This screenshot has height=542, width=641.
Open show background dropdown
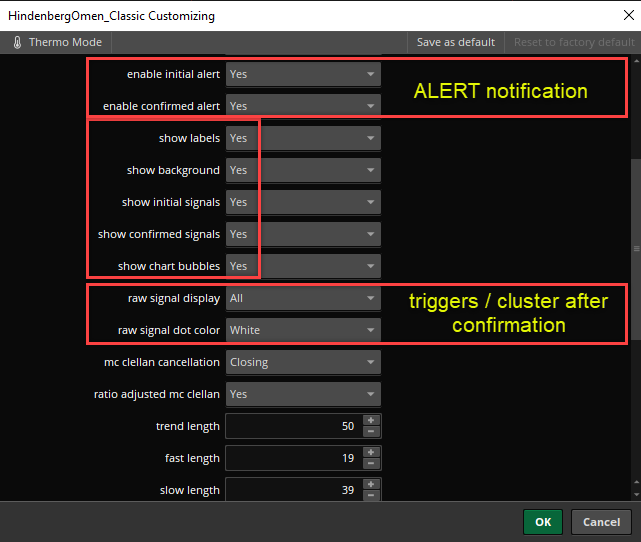(x=303, y=170)
